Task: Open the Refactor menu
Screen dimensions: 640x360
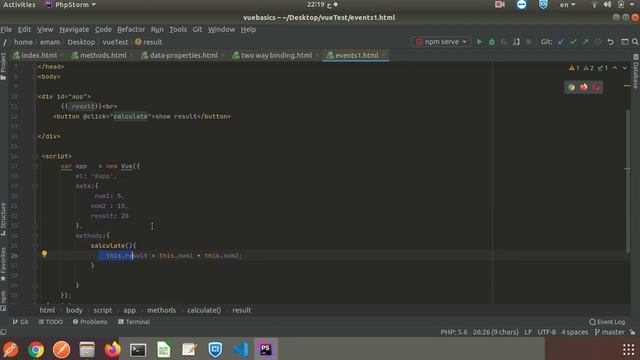Action: tap(131, 29)
